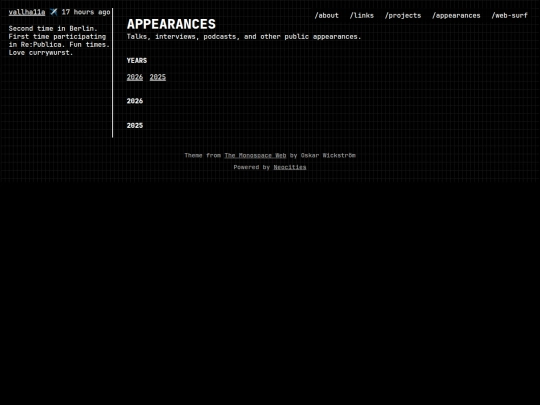540x405 pixels.
Task: Jump to the 2026 year link
Action: [x=135, y=77]
